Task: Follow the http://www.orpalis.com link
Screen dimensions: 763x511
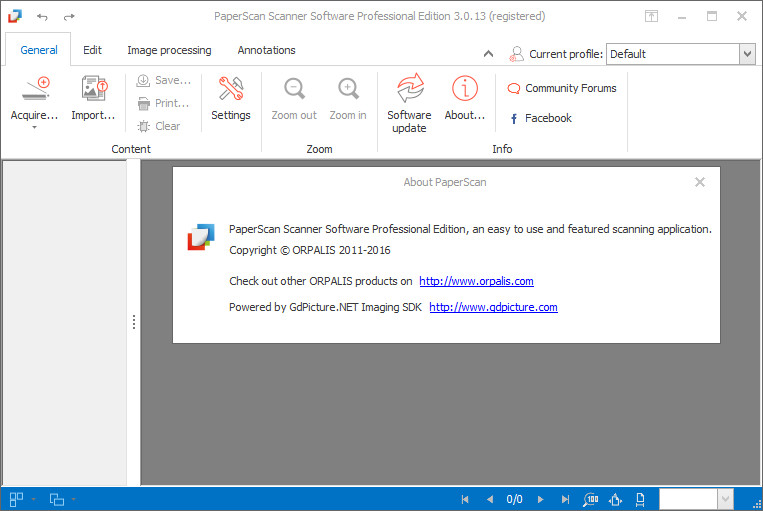Action: [x=476, y=281]
